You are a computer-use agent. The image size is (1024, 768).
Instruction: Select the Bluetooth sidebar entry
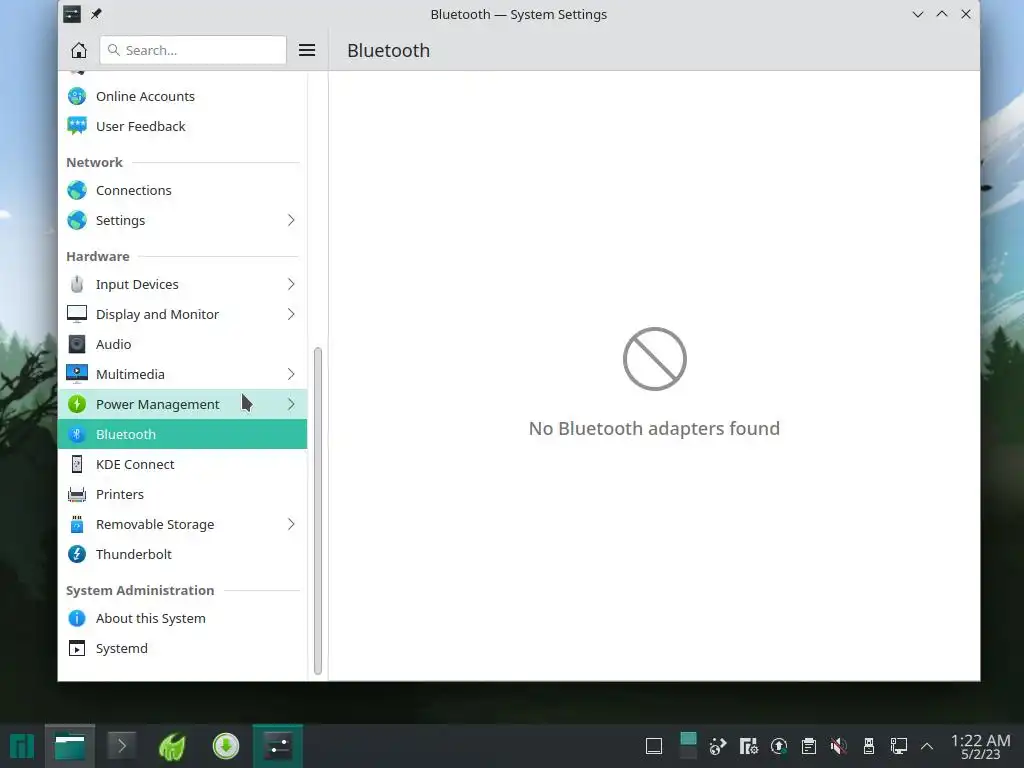coord(182,434)
